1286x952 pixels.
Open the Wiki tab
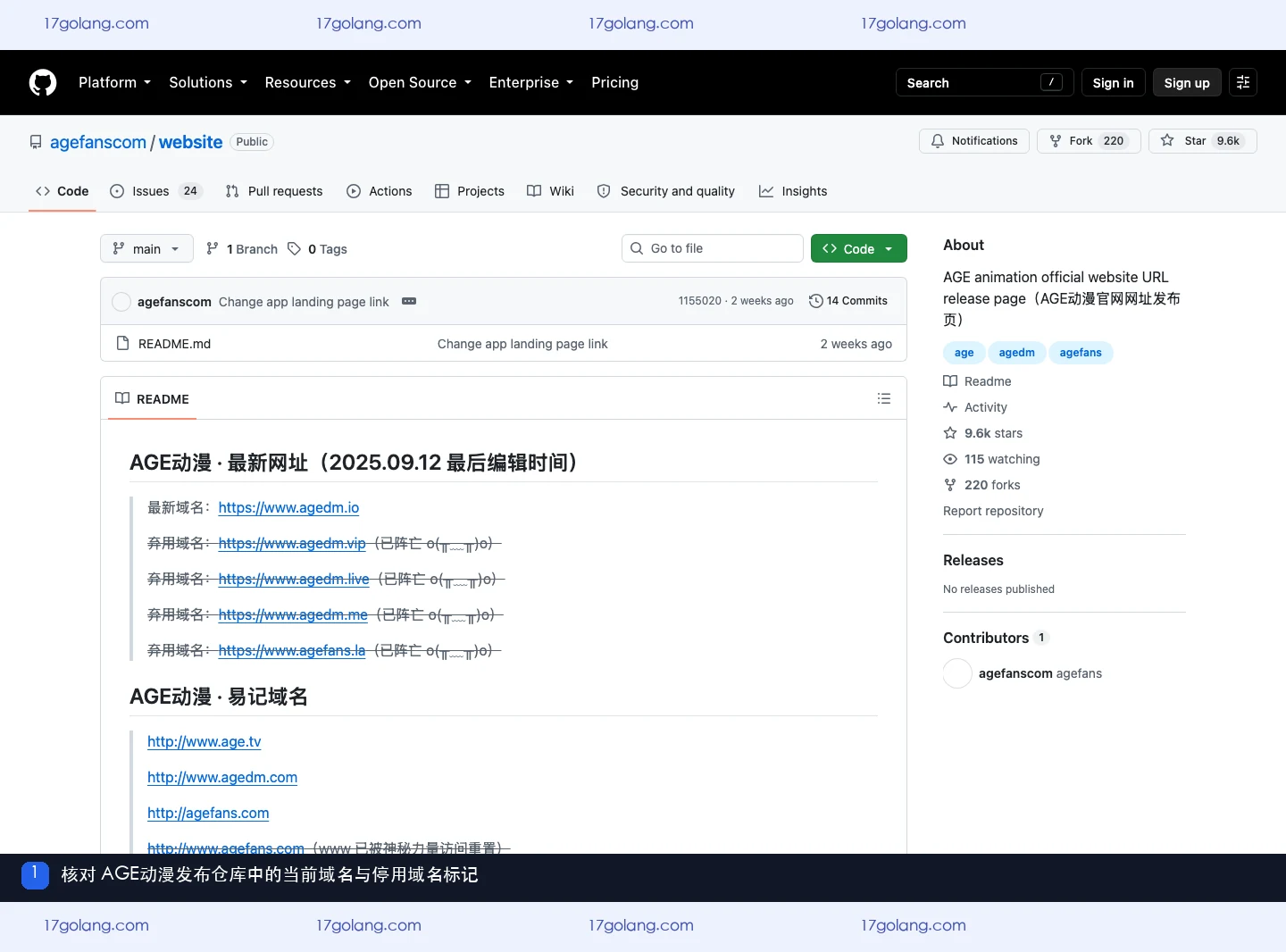(551, 191)
